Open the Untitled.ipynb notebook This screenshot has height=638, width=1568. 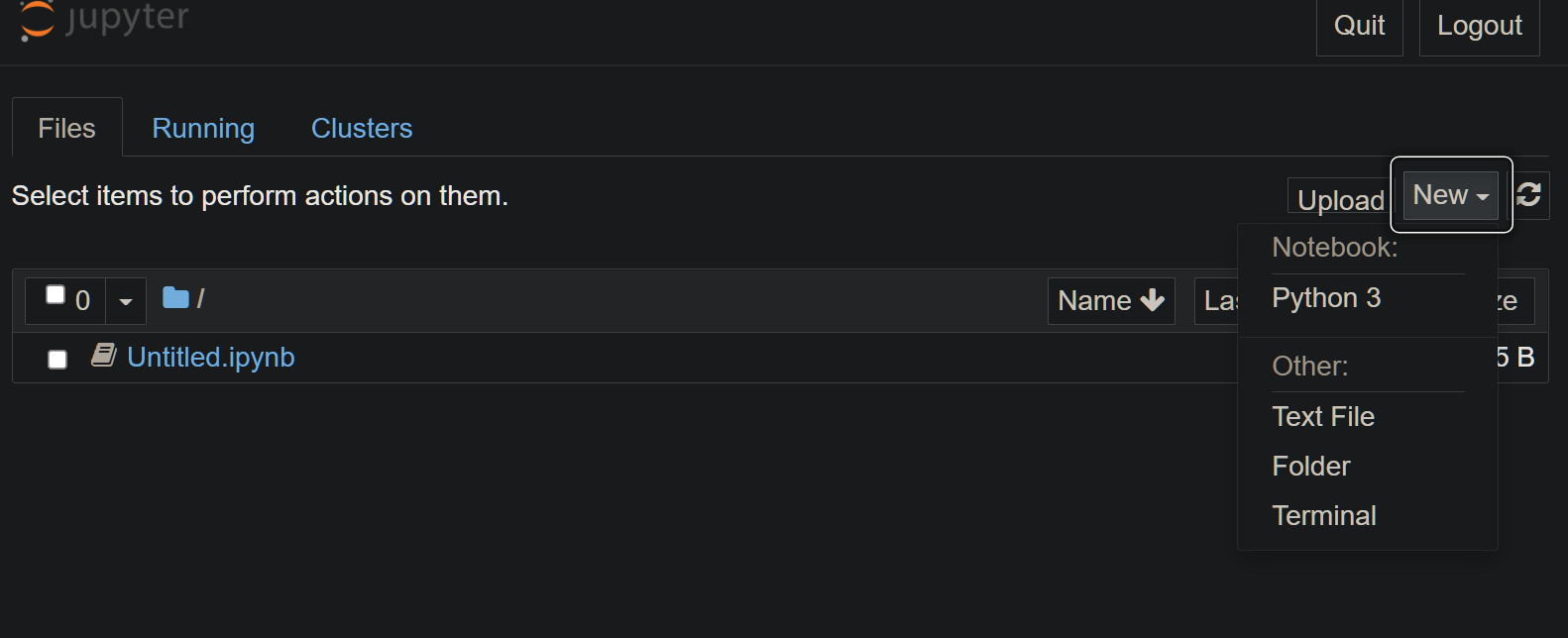coord(211,357)
